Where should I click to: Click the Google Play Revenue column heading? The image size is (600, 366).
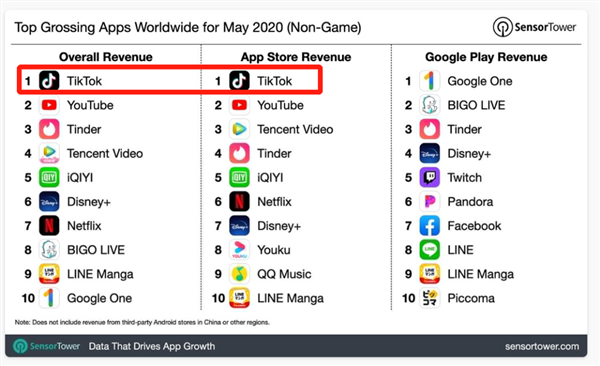(486, 57)
